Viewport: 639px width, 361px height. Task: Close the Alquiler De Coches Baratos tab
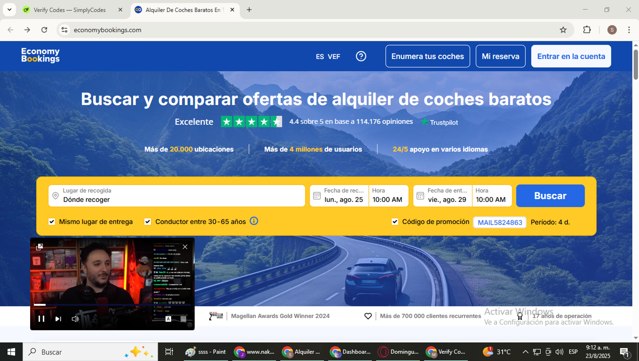click(x=232, y=10)
